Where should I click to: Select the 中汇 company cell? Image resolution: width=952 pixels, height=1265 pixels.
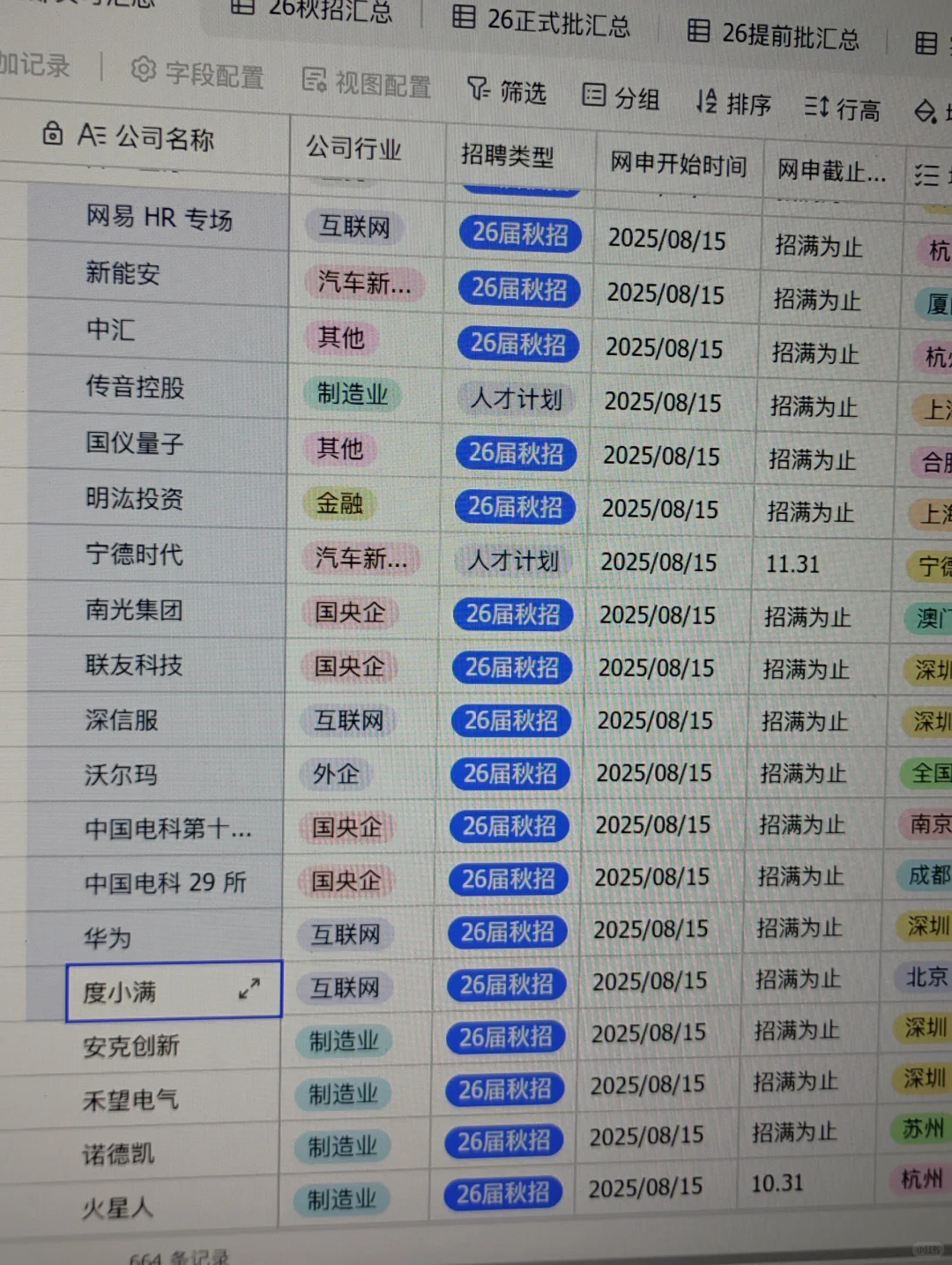coord(159,331)
